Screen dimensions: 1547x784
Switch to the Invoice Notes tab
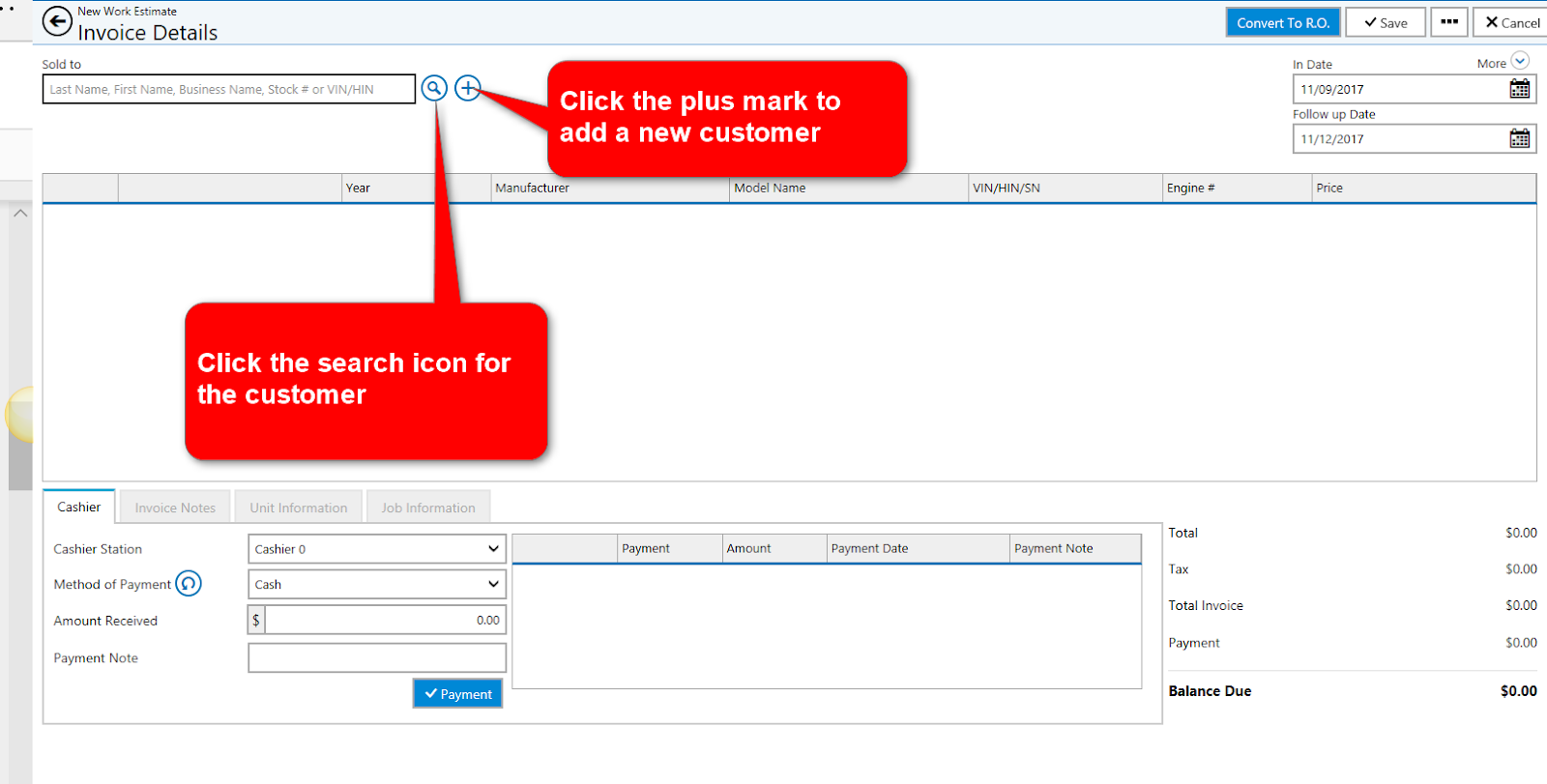point(175,508)
